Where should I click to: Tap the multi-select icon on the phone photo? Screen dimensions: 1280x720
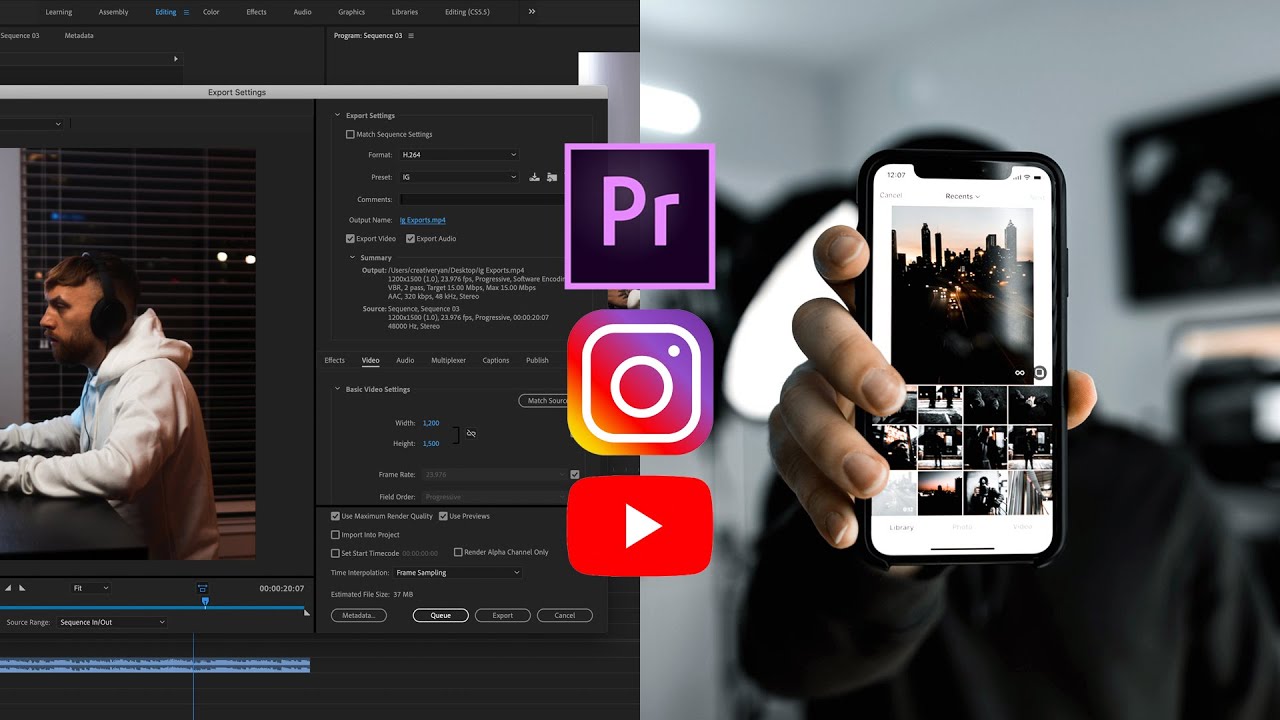tap(1039, 373)
